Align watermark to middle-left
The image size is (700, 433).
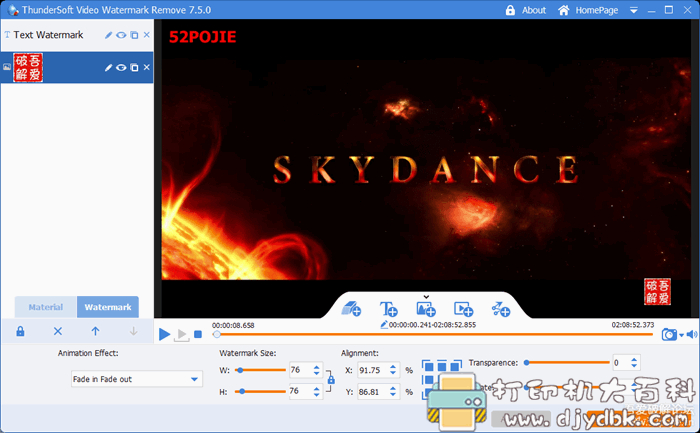(x=429, y=379)
